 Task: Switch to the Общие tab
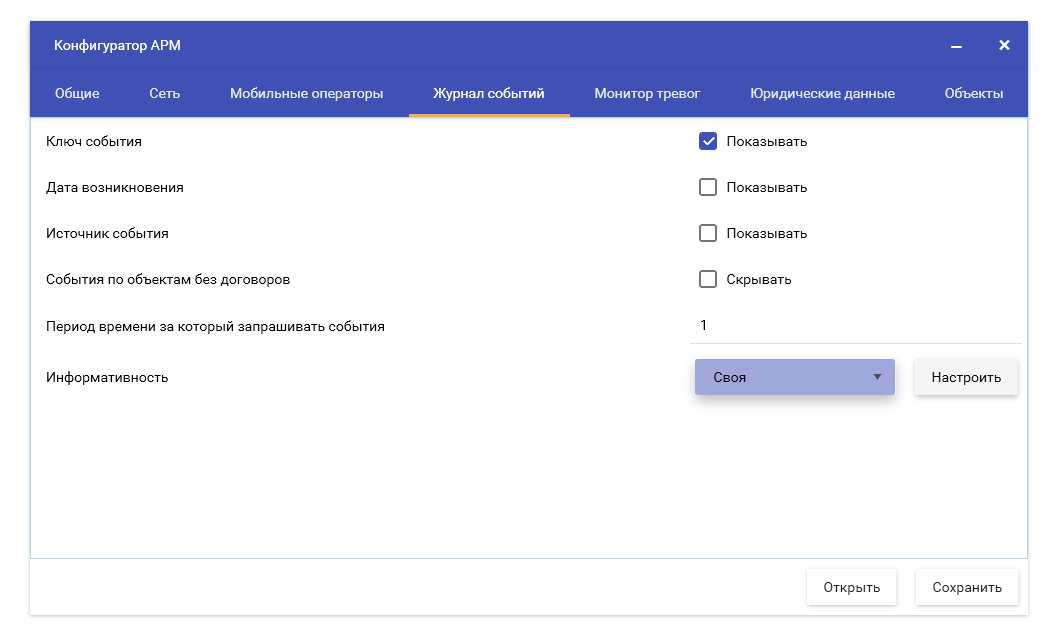coord(77,94)
